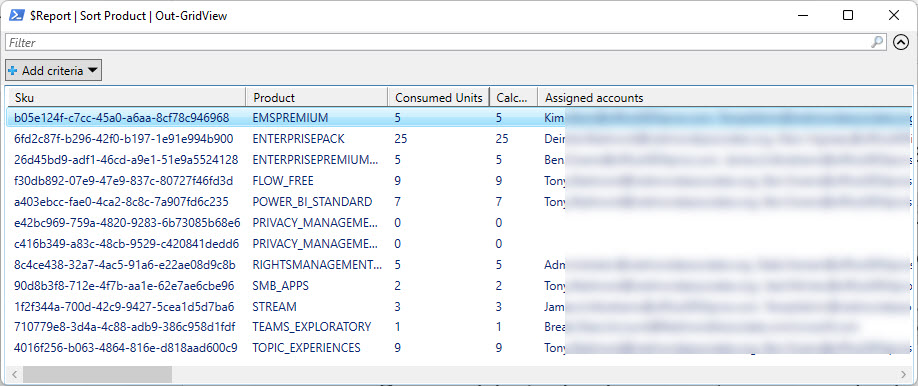The image size is (918, 386).
Task: Click the horizontal scrollbar thumb
Action: tap(97, 374)
